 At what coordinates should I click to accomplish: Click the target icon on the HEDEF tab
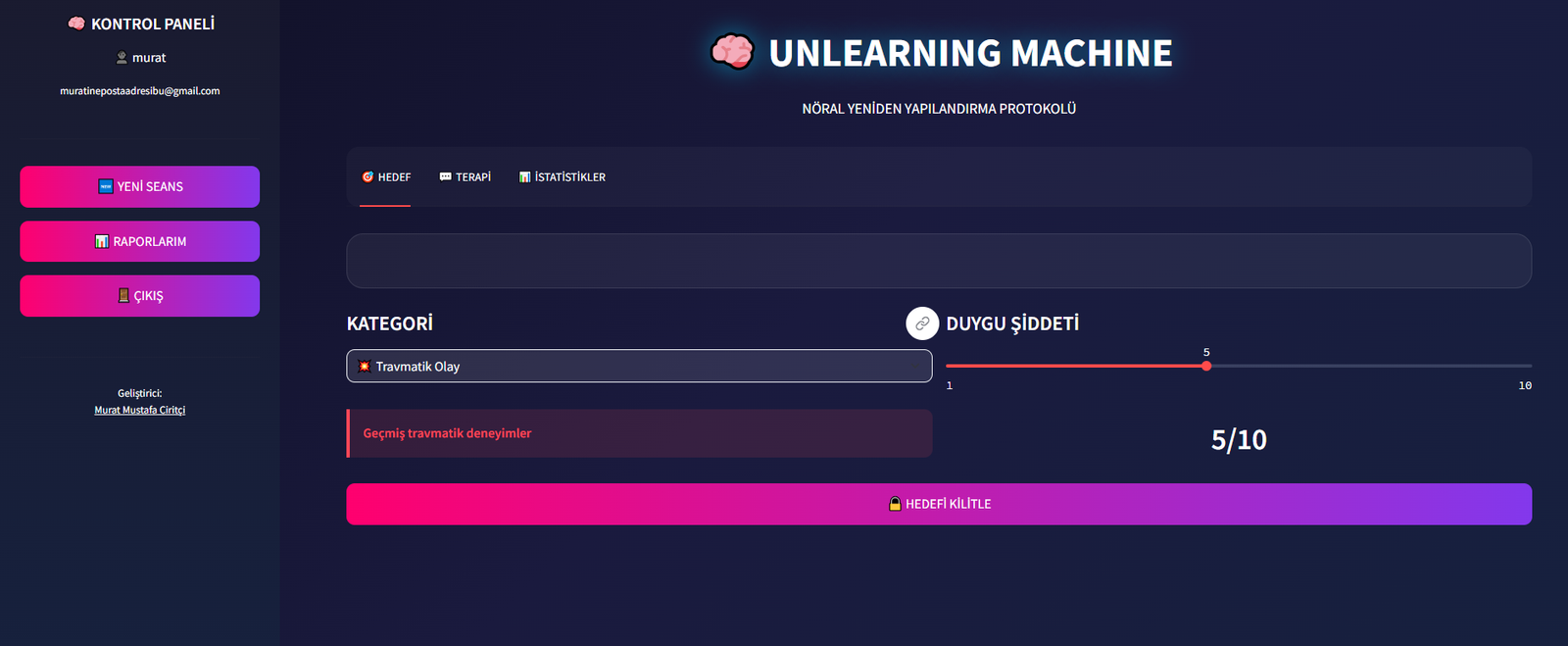click(367, 177)
